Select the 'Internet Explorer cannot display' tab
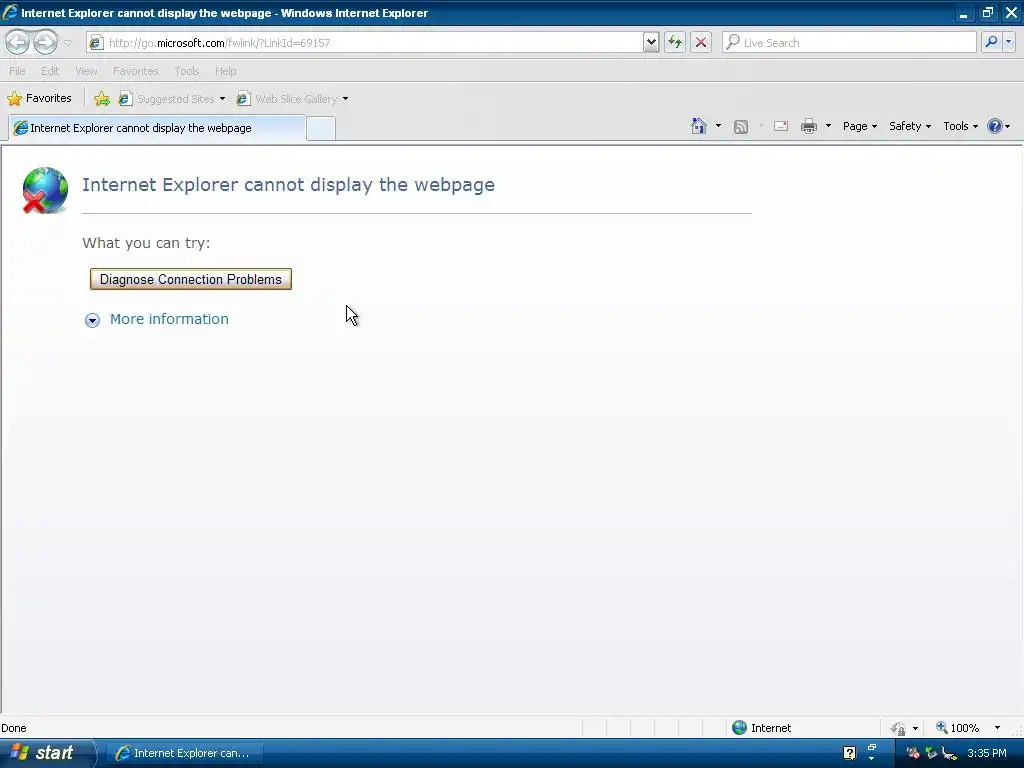The width and height of the screenshot is (1024, 768). tap(157, 128)
